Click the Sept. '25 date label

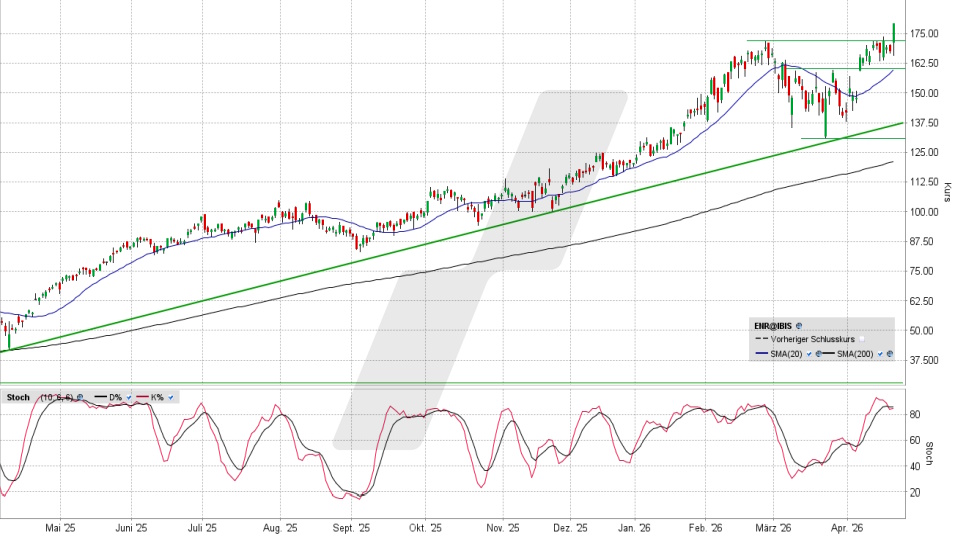[x=351, y=527]
